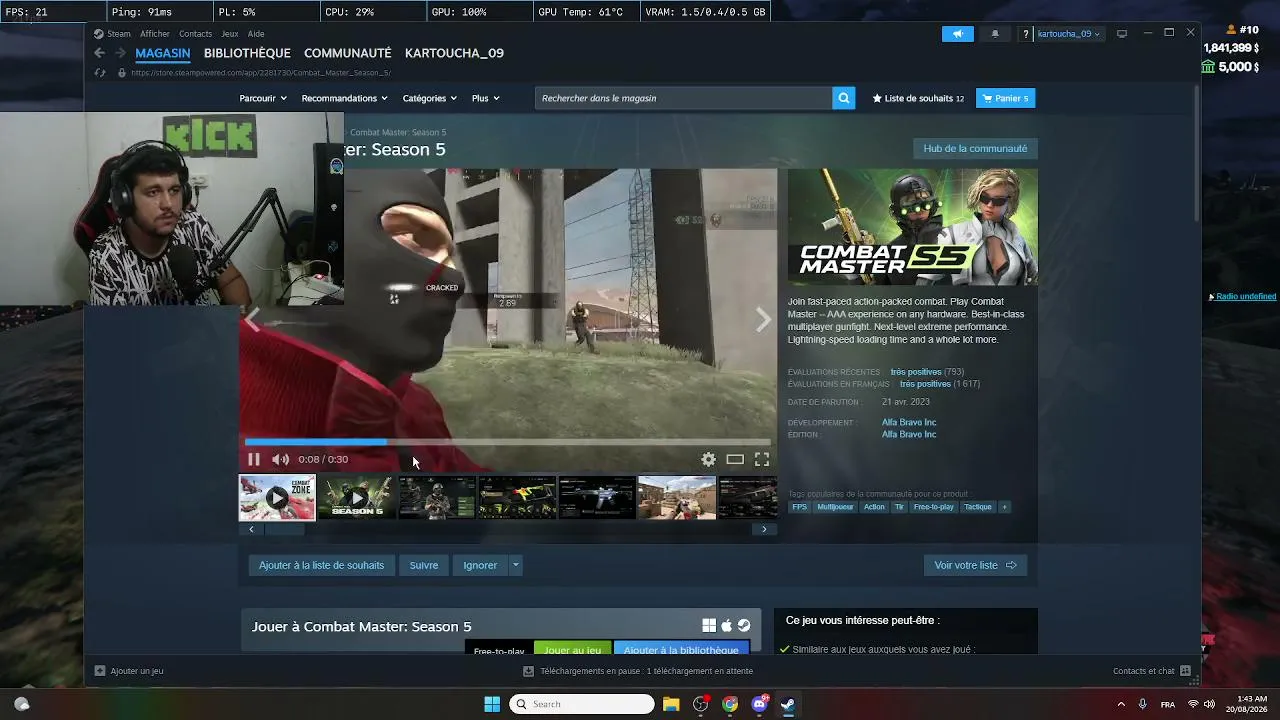
Task: Expand the arrow next to Ignorer
Action: point(516,565)
